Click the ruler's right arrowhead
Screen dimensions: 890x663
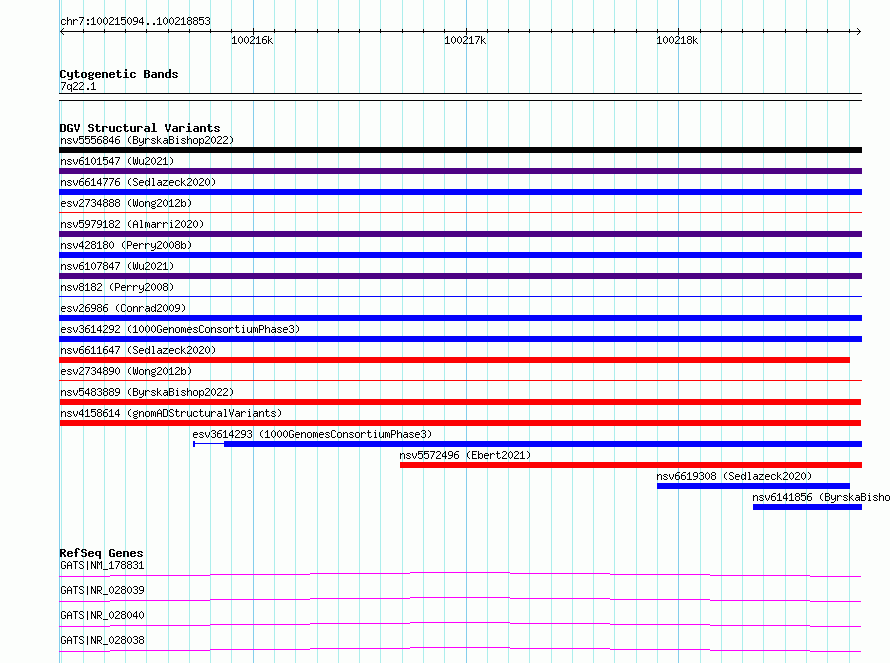[x=859, y=32]
